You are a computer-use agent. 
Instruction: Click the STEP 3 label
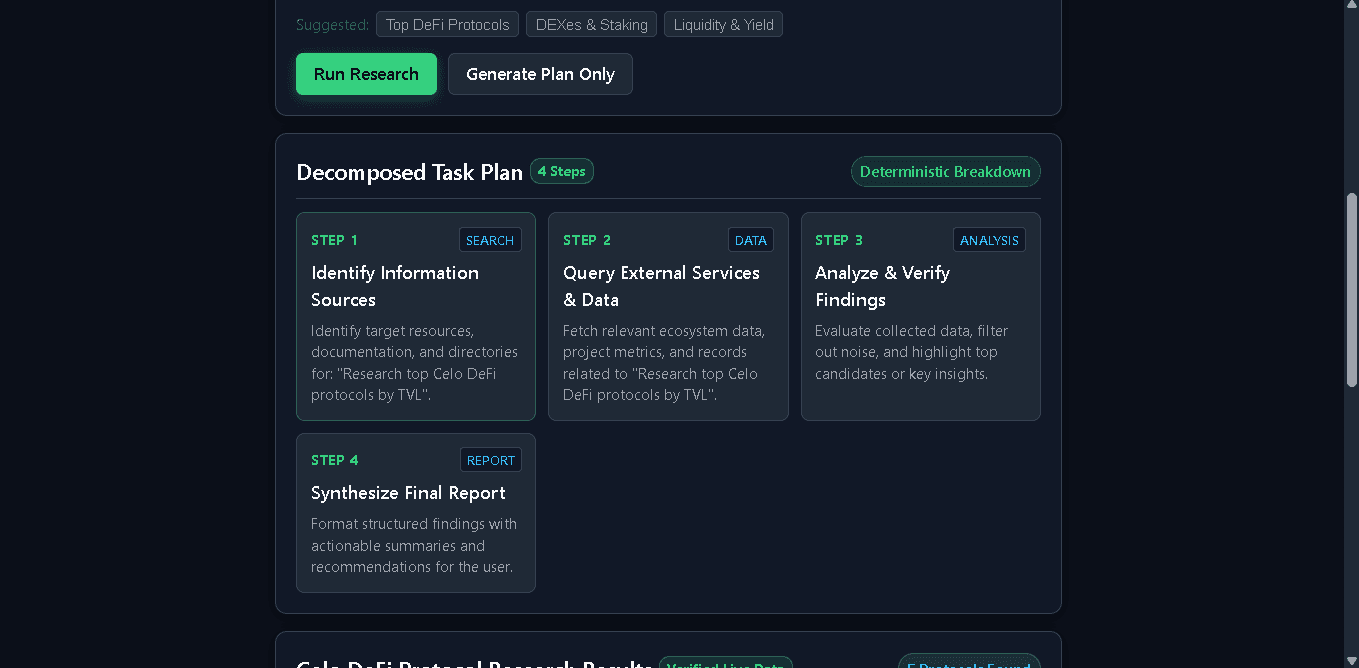(x=839, y=240)
